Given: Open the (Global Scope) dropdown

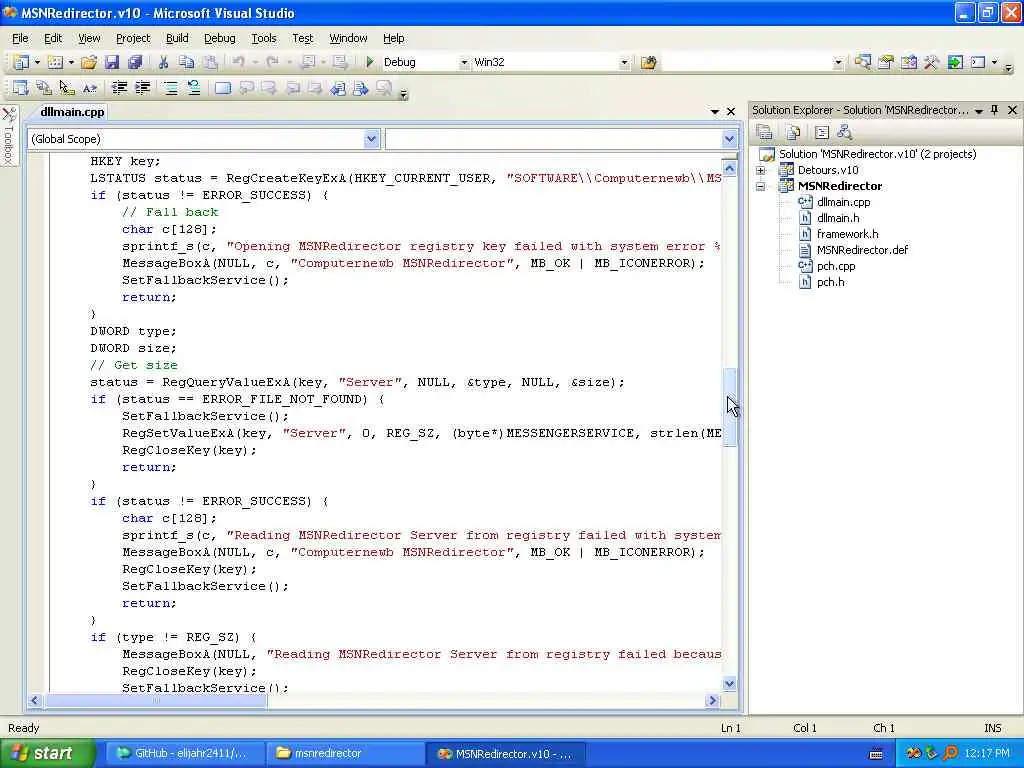Looking at the screenshot, I should pyautogui.click(x=371, y=138).
